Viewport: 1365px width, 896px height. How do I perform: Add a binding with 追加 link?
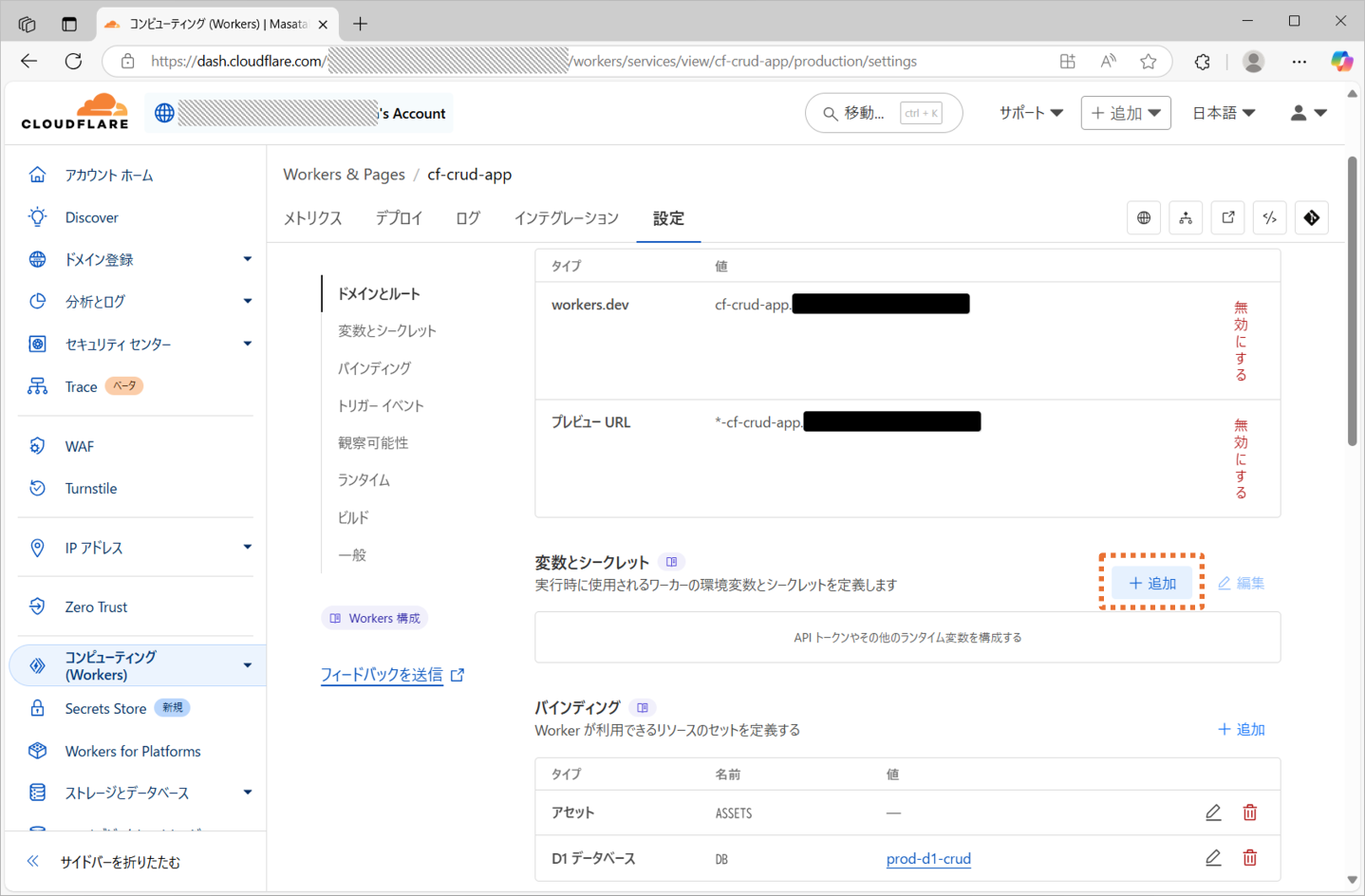coord(1242,729)
